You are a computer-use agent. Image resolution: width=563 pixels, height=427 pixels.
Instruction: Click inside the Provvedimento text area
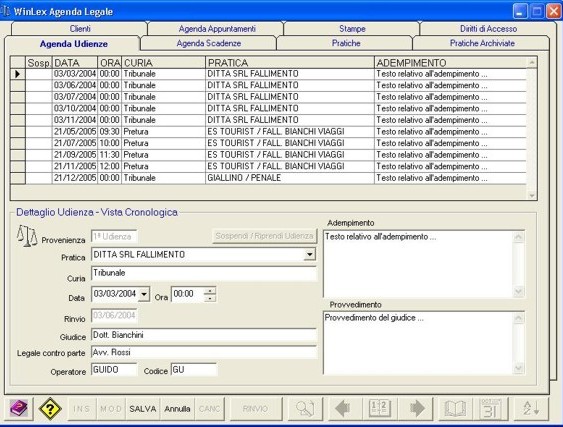point(418,343)
